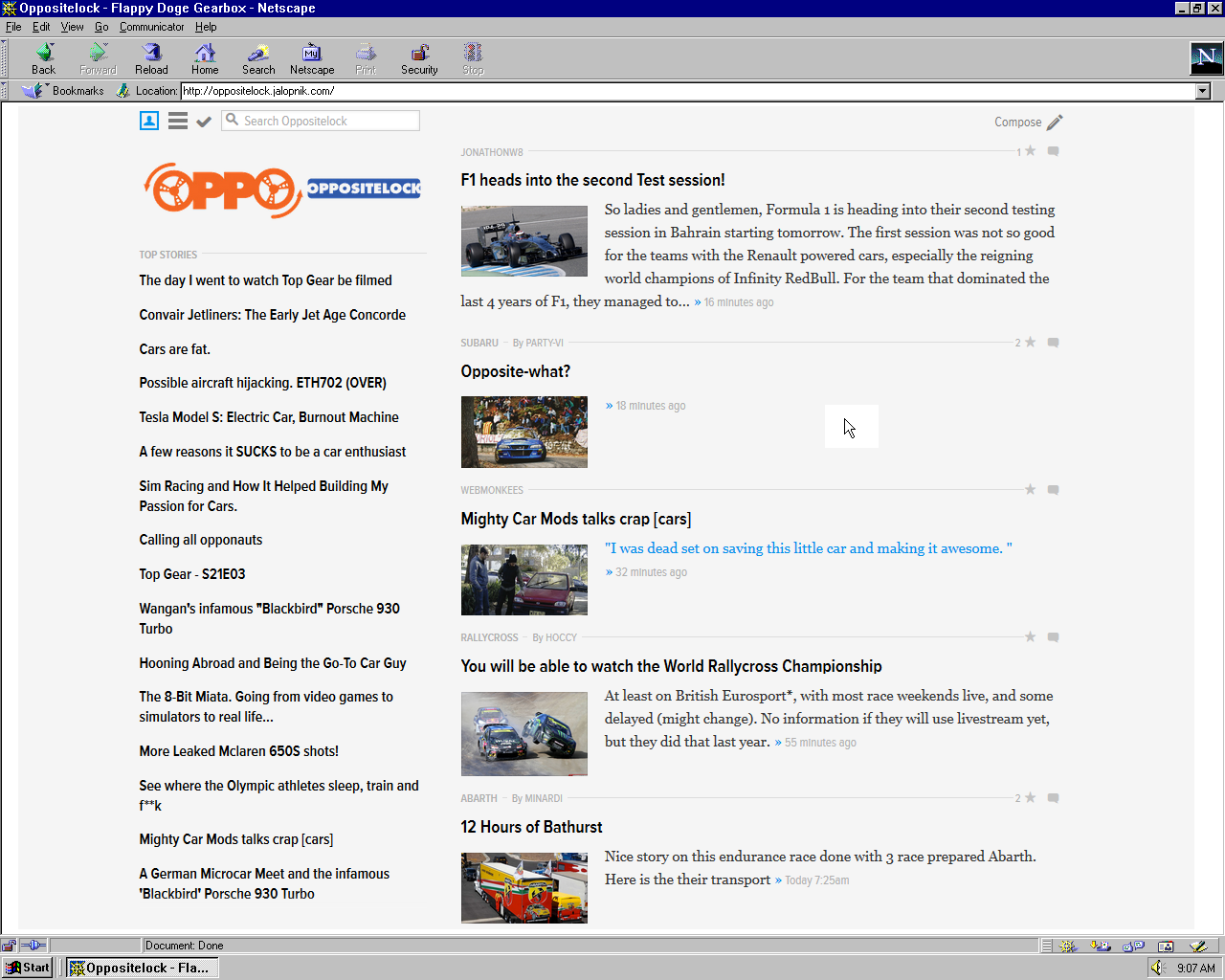Go to the Home page

tap(205, 58)
